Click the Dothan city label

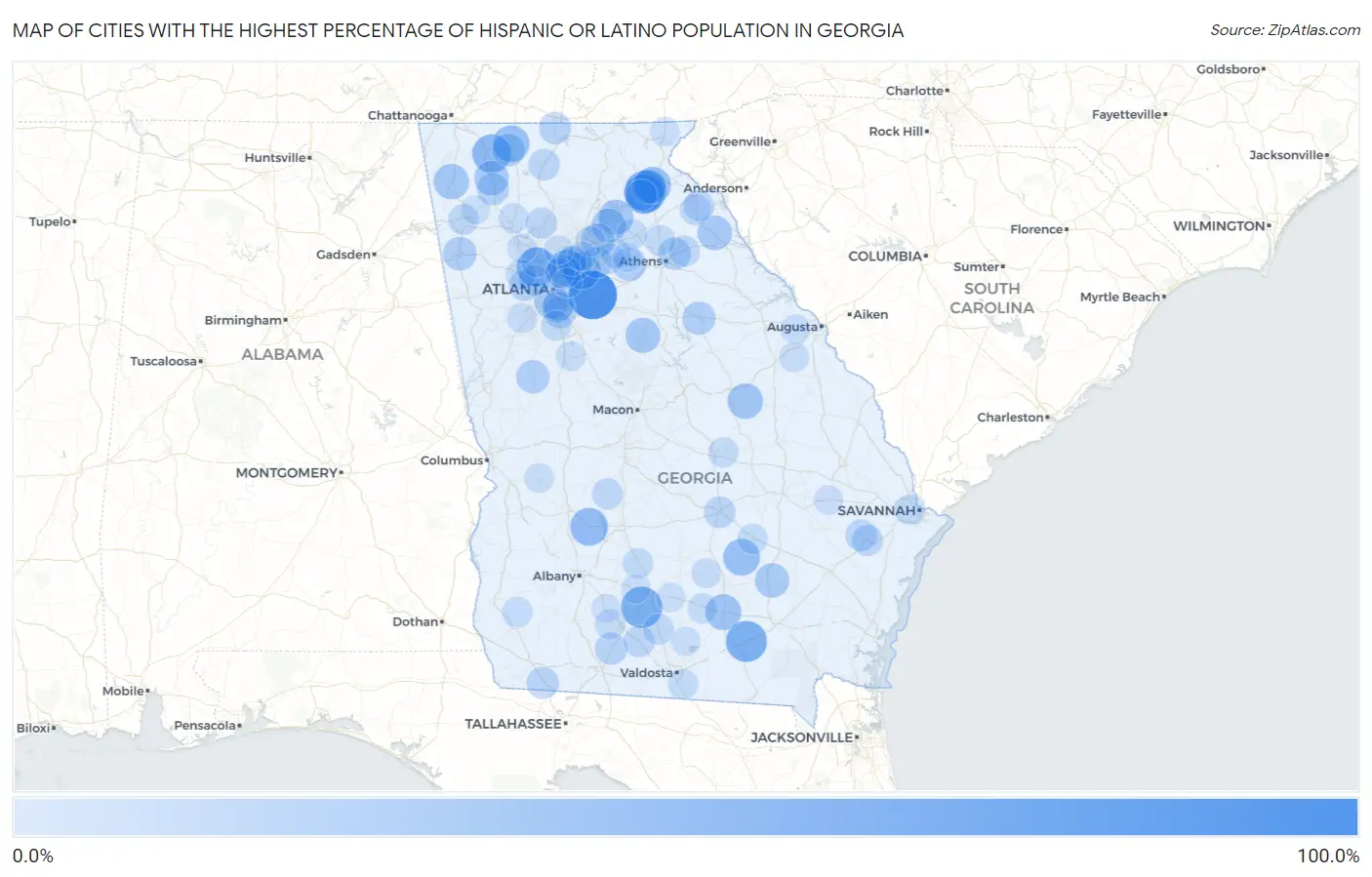(x=416, y=621)
